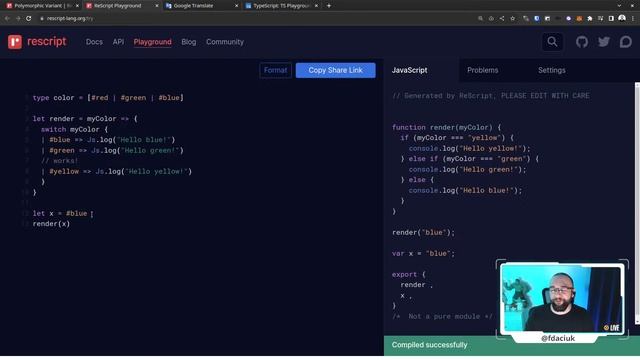This screenshot has height=360, width=640.
Task: Click the '#green => Js.log' editor line
Action: (112, 151)
